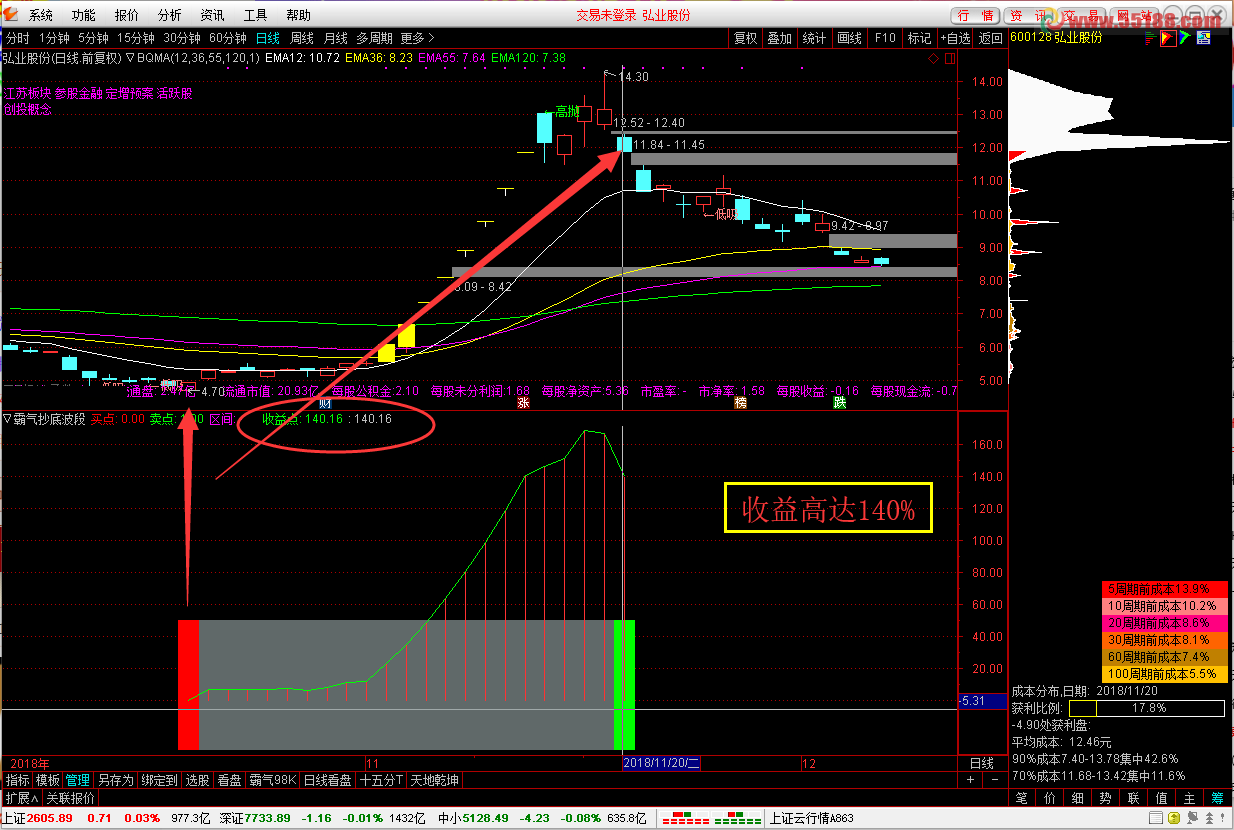Viewport: 1234px width, 830px height.
Task: Switch to the 周线 weekly period tab
Action: (301, 38)
